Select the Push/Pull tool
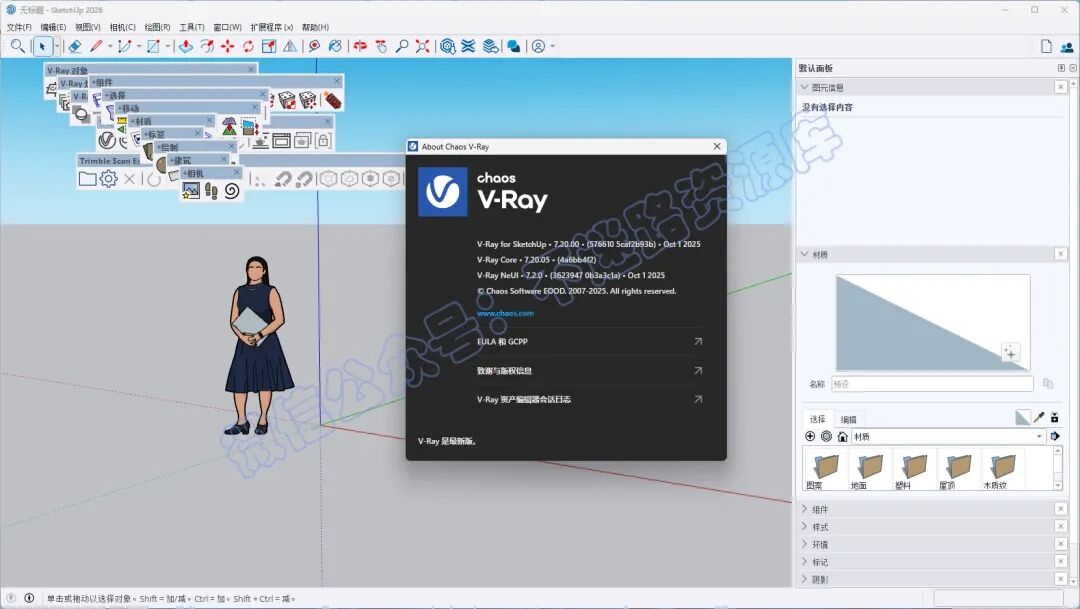This screenshot has height=609, width=1080. [185, 46]
